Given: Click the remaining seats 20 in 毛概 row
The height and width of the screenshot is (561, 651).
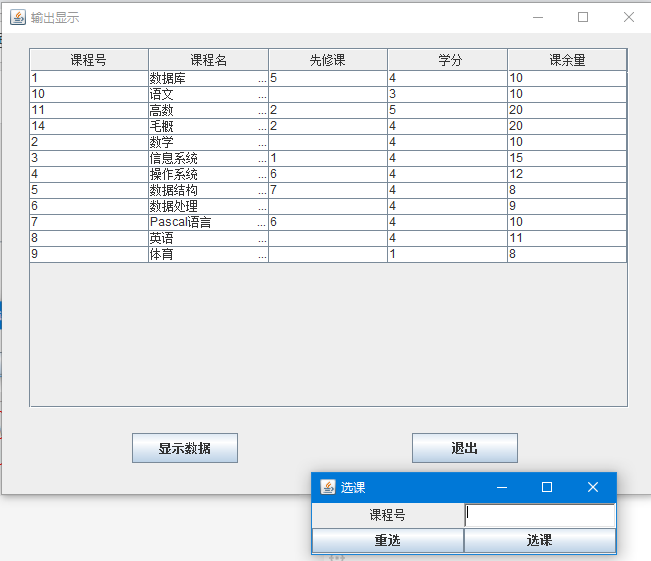Looking at the screenshot, I should [567, 126].
